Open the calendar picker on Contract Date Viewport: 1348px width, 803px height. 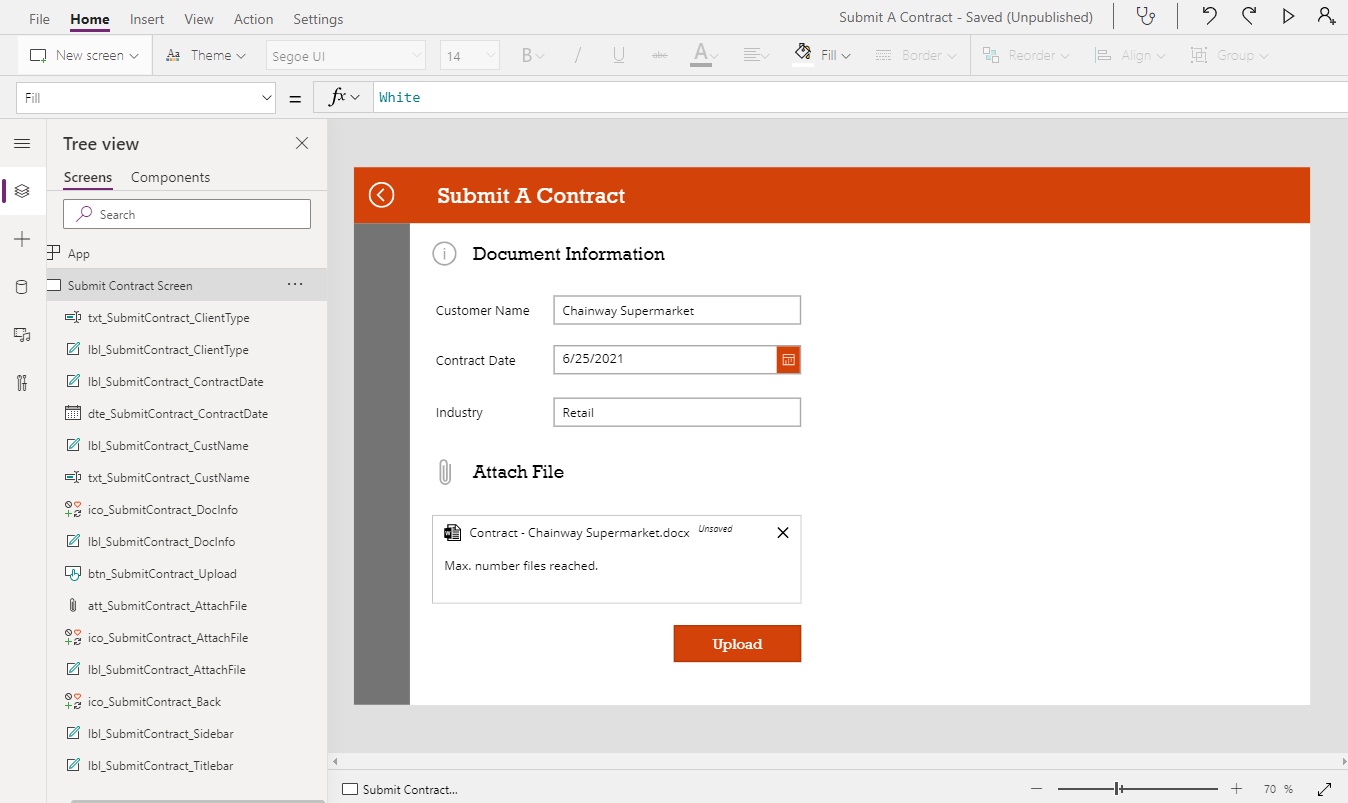click(x=789, y=359)
